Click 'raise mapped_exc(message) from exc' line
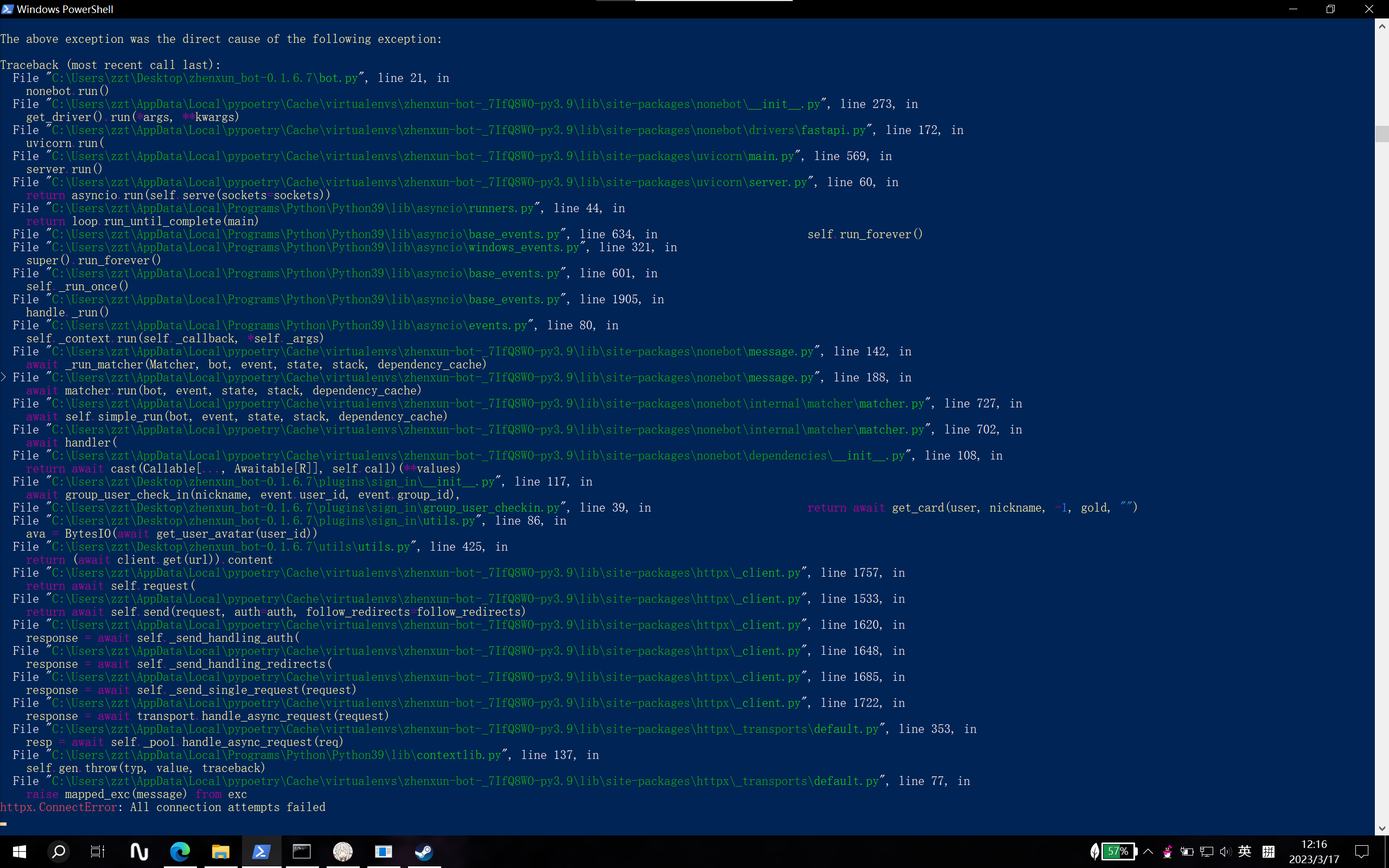 (x=137, y=795)
